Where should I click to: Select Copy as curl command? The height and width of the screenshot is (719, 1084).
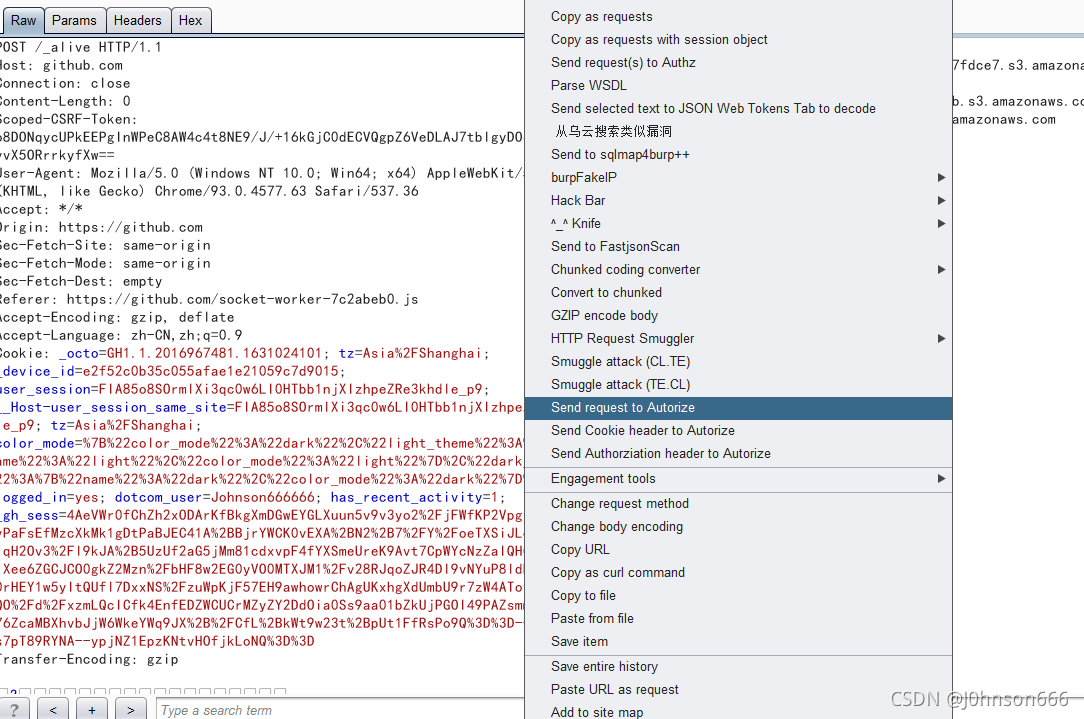[738, 572]
